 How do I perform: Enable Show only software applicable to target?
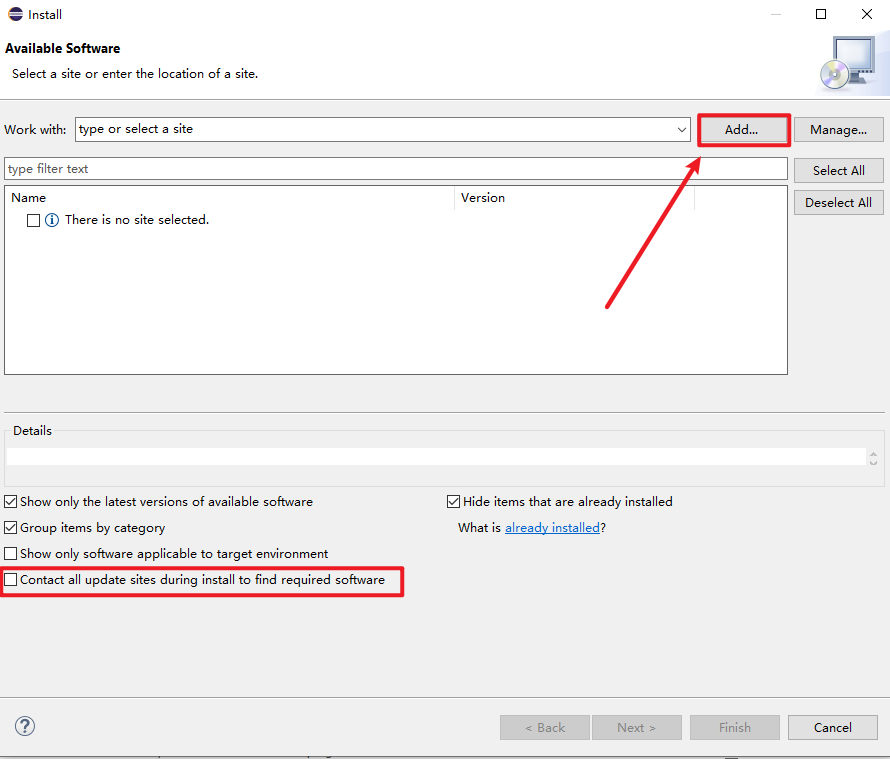(x=11, y=554)
